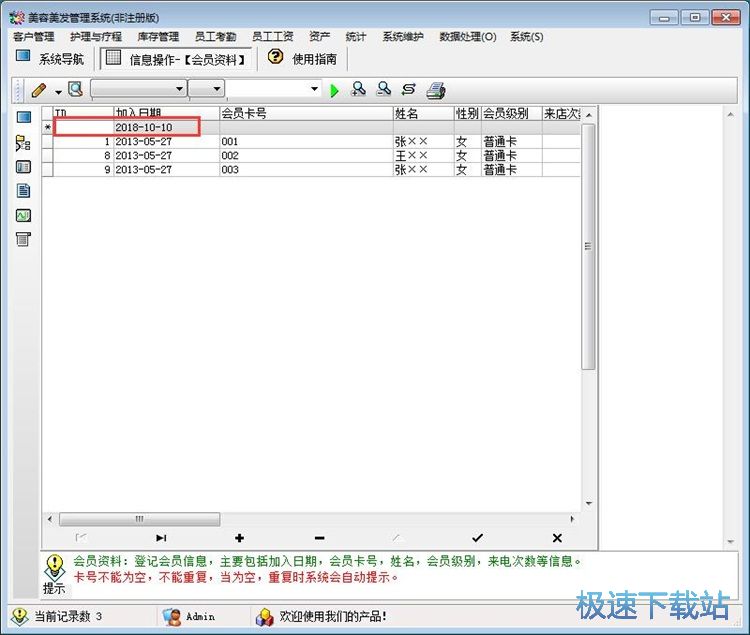The height and width of the screenshot is (635, 750).
Task: Select card number 003 cell
Action: (306, 169)
